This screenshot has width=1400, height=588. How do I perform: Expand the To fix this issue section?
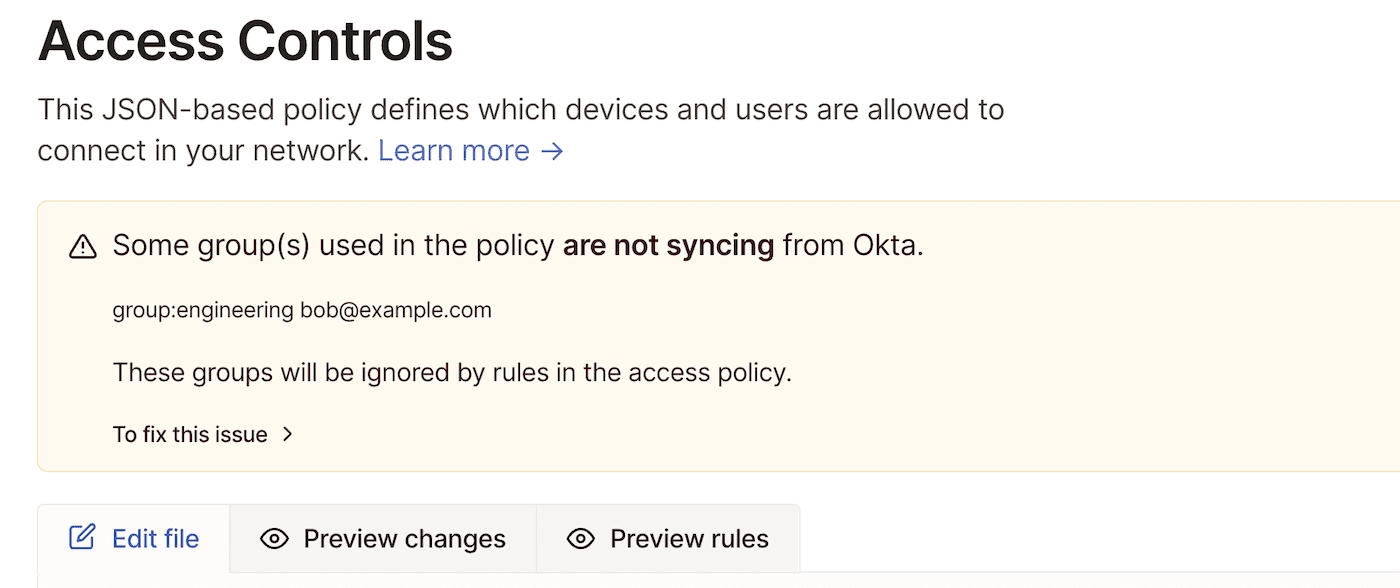tap(190, 434)
